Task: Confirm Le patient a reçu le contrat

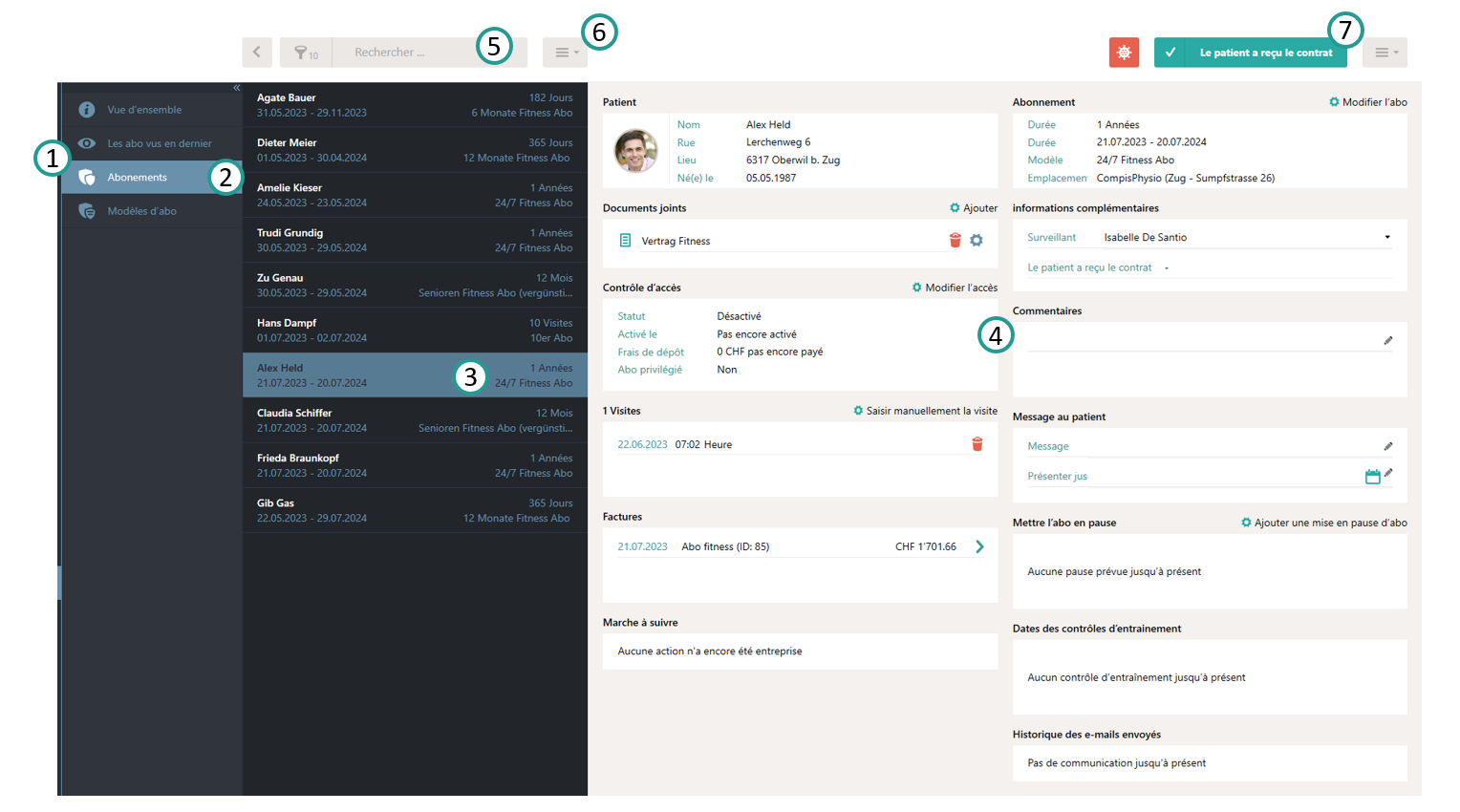Action: 1250,53
